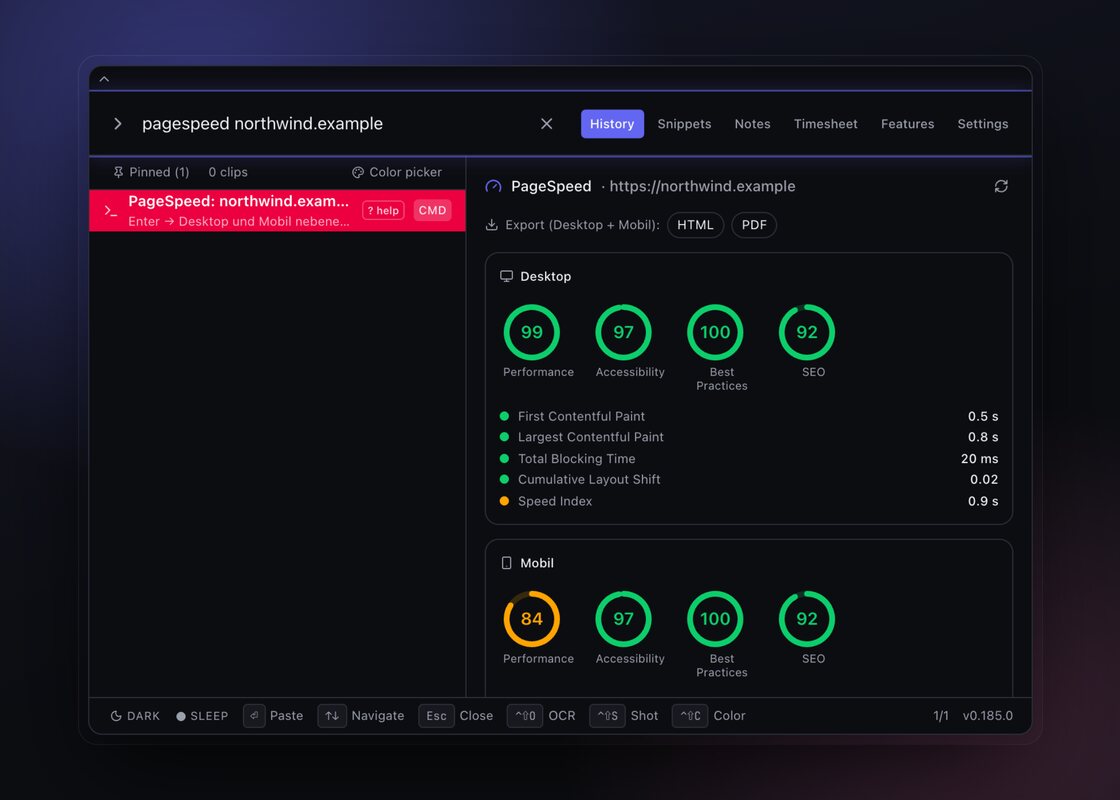Click the CMD badge on PageSpeed row
Screen dimensions: 1120x800
[432, 211]
